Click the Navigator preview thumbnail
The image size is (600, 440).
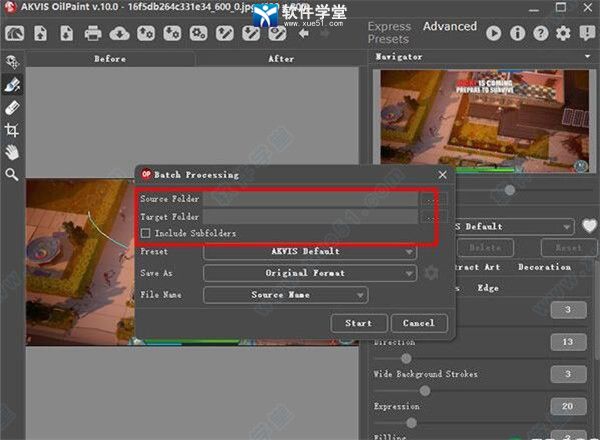(x=484, y=121)
